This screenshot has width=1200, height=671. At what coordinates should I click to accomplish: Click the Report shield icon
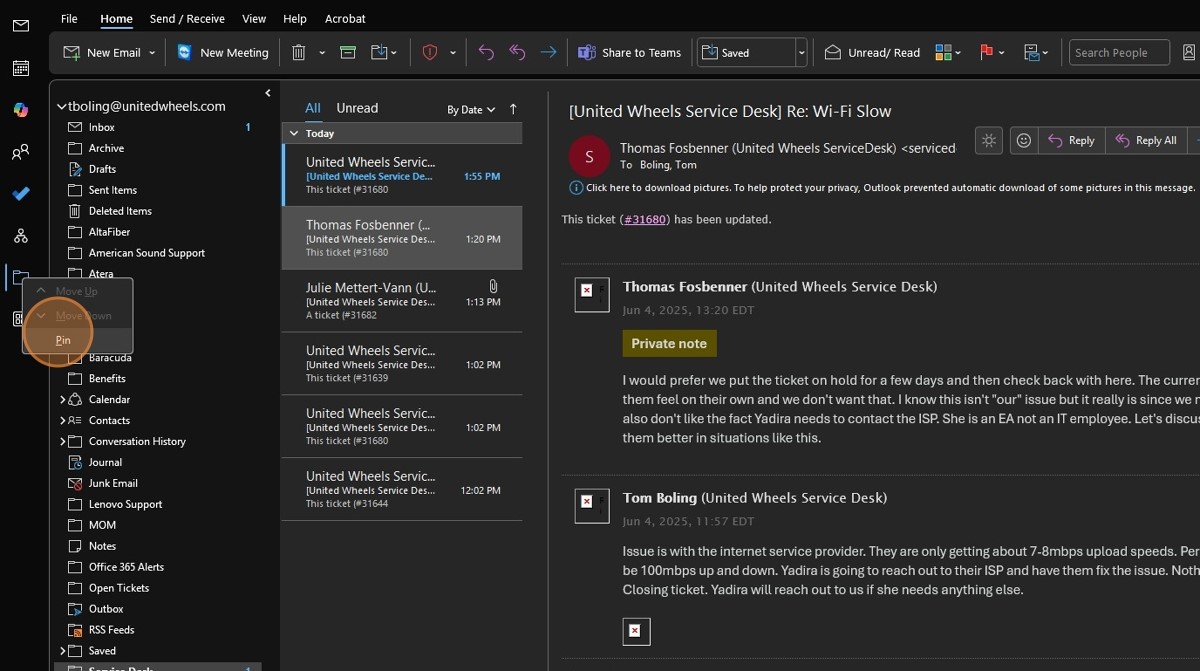pyautogui.click(x=430, y=53)
